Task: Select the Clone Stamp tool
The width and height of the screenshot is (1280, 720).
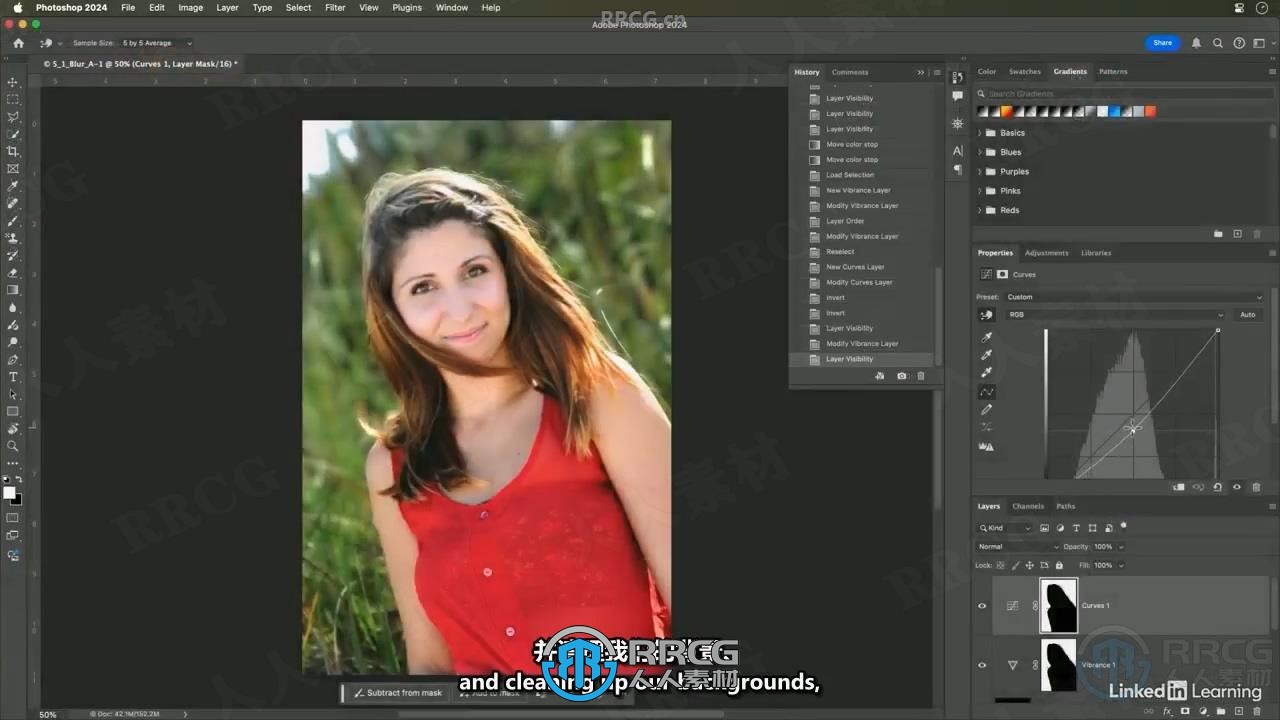Action: 13,238
